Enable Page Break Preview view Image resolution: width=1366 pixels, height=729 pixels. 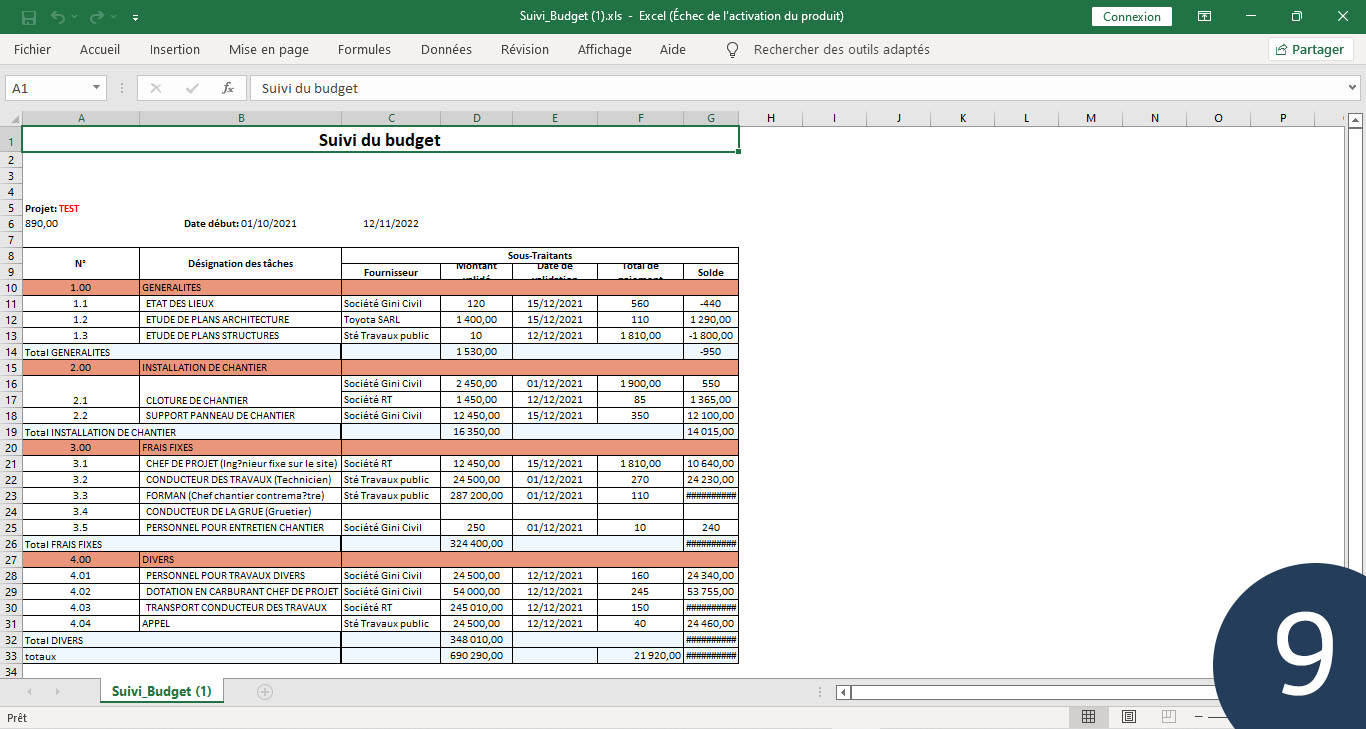pos(1168,717)
